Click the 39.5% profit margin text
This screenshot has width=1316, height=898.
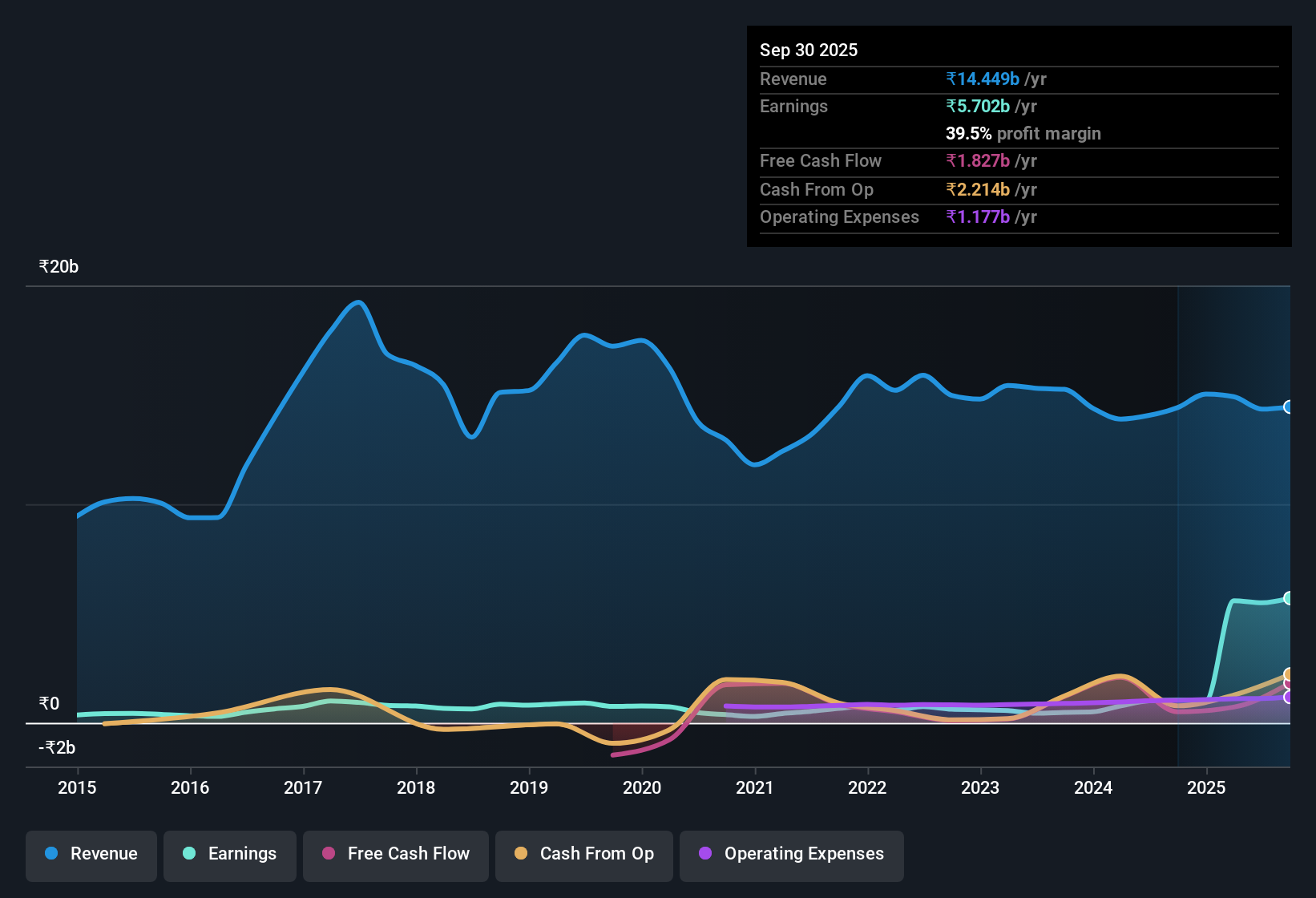(x=1023, y=133)
